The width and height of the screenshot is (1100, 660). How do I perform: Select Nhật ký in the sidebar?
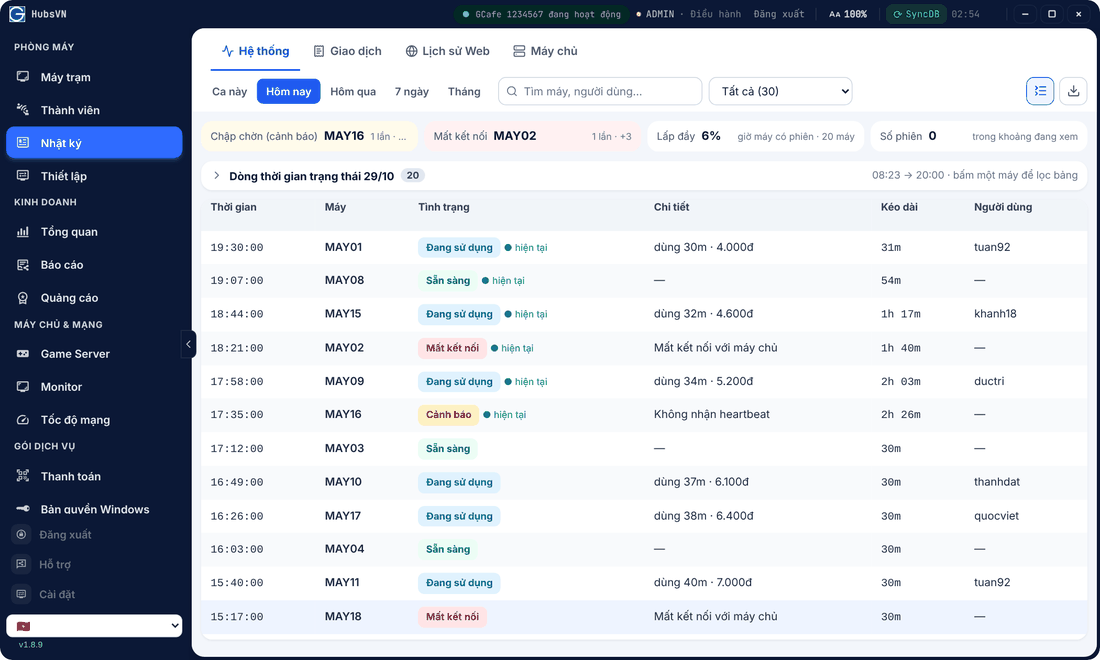[94, 143]
